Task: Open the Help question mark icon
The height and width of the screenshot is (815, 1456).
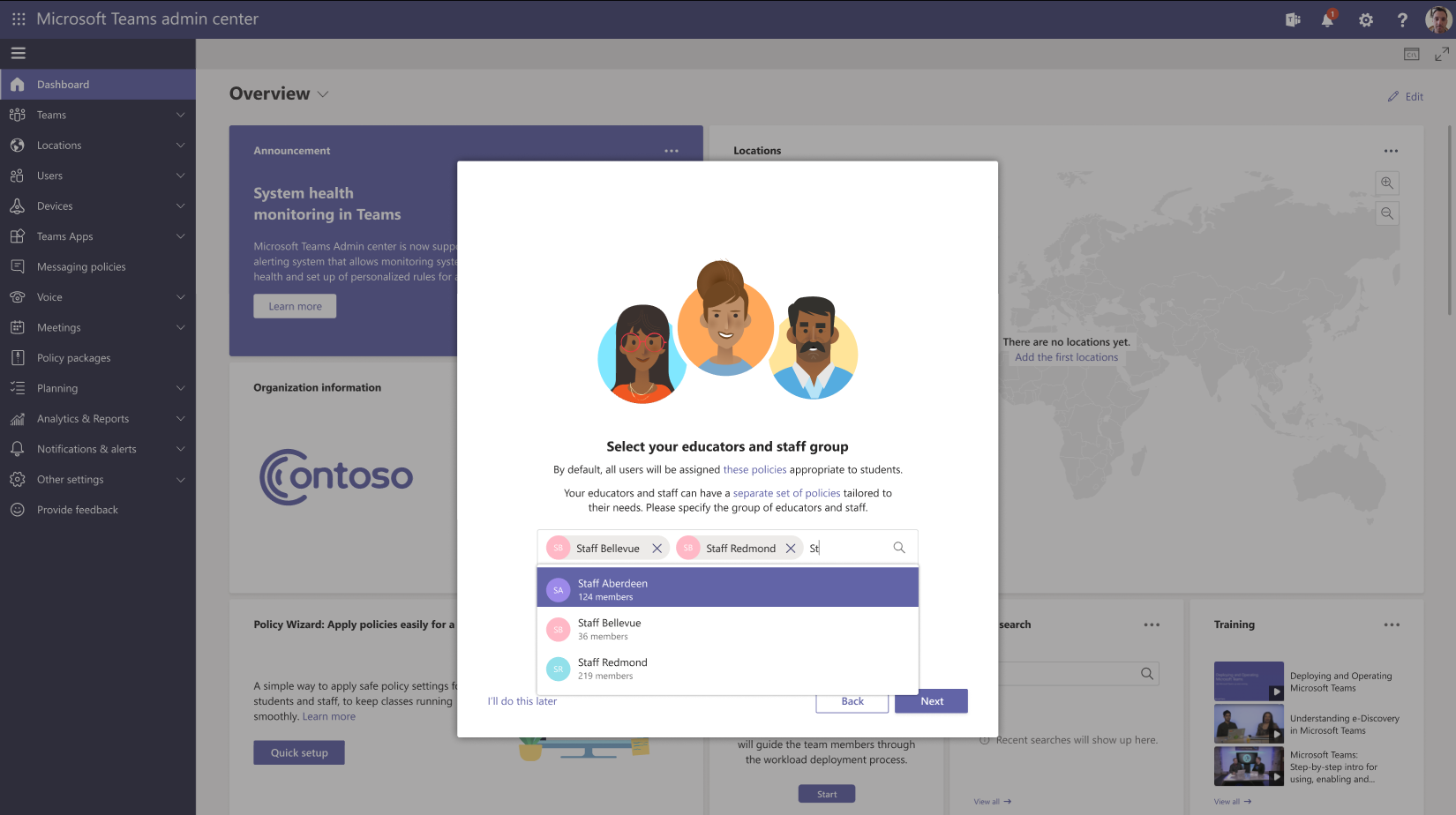Action: click(x=1402, y=19)
